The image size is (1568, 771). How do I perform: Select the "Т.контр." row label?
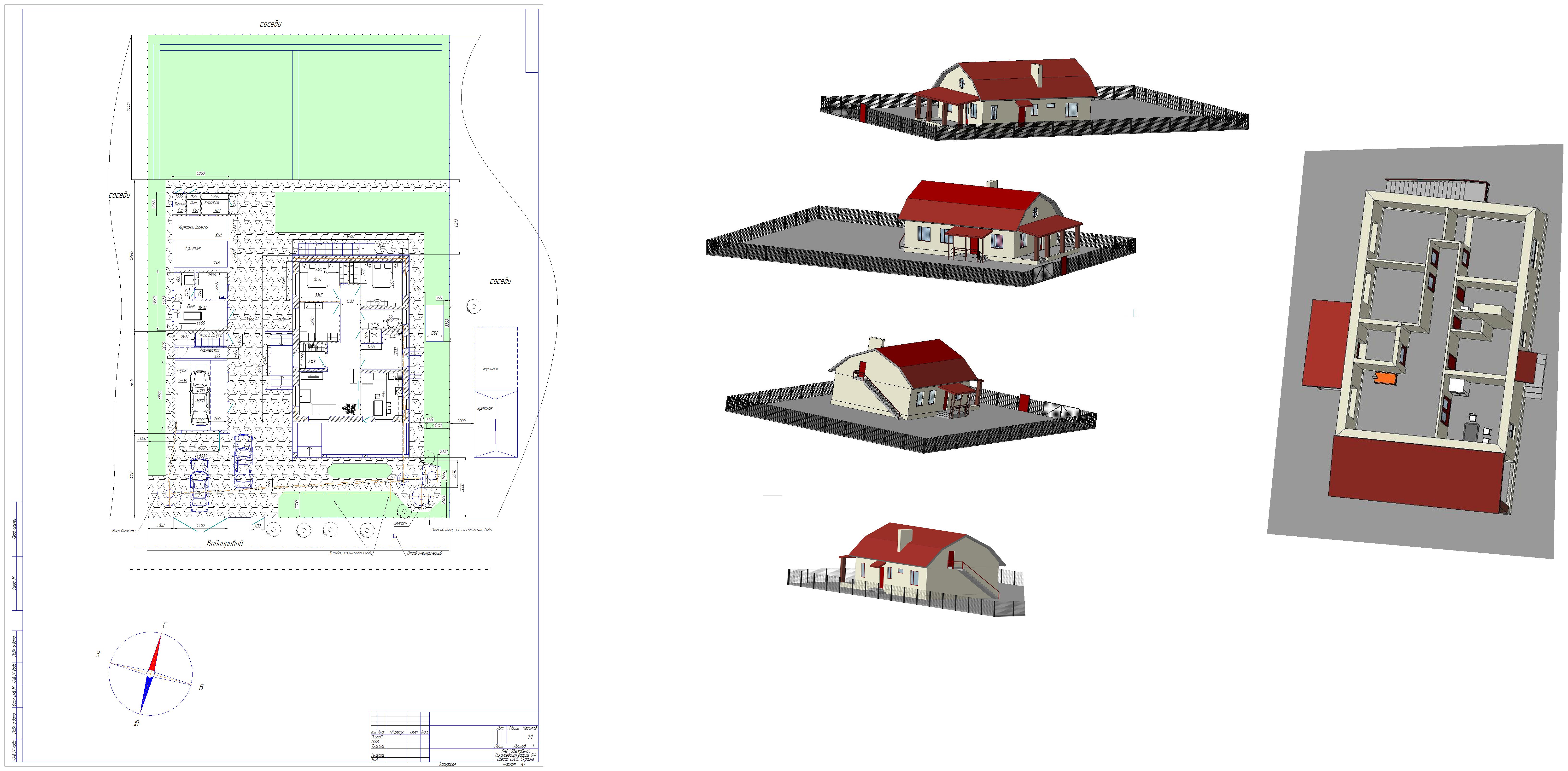point(378,746)
